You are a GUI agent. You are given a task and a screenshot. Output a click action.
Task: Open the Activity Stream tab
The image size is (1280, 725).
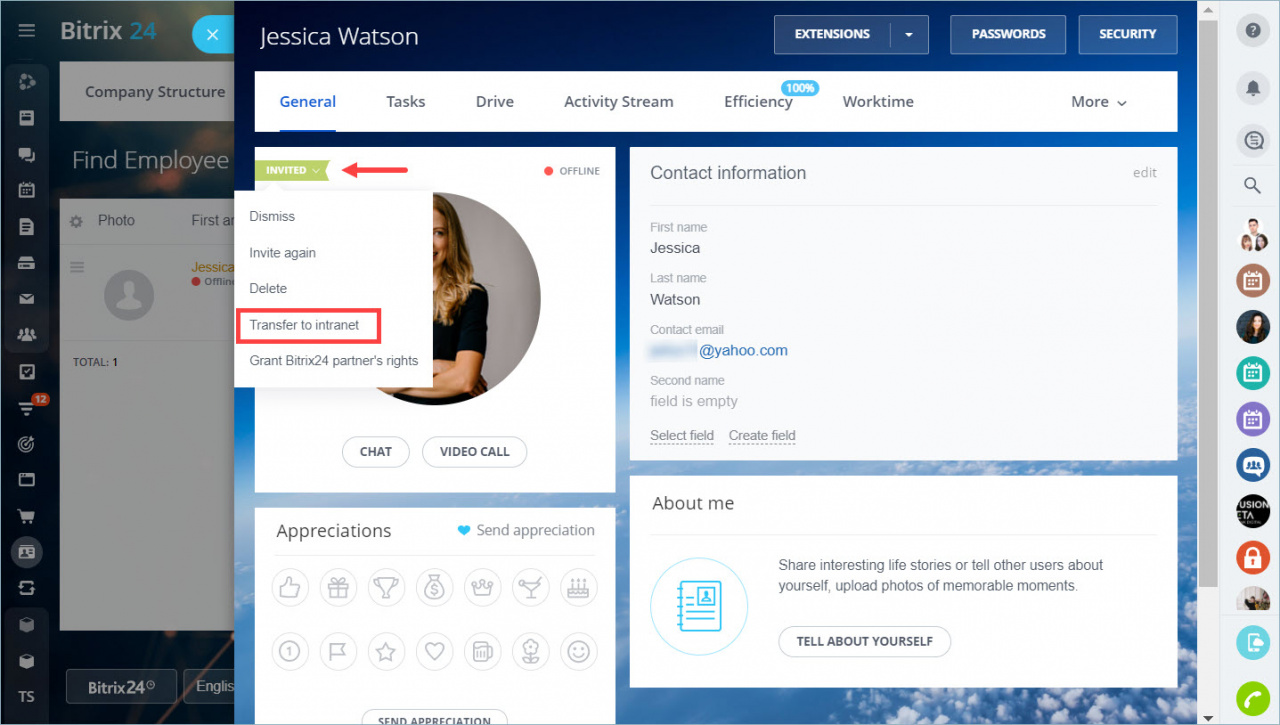point(619,102)
